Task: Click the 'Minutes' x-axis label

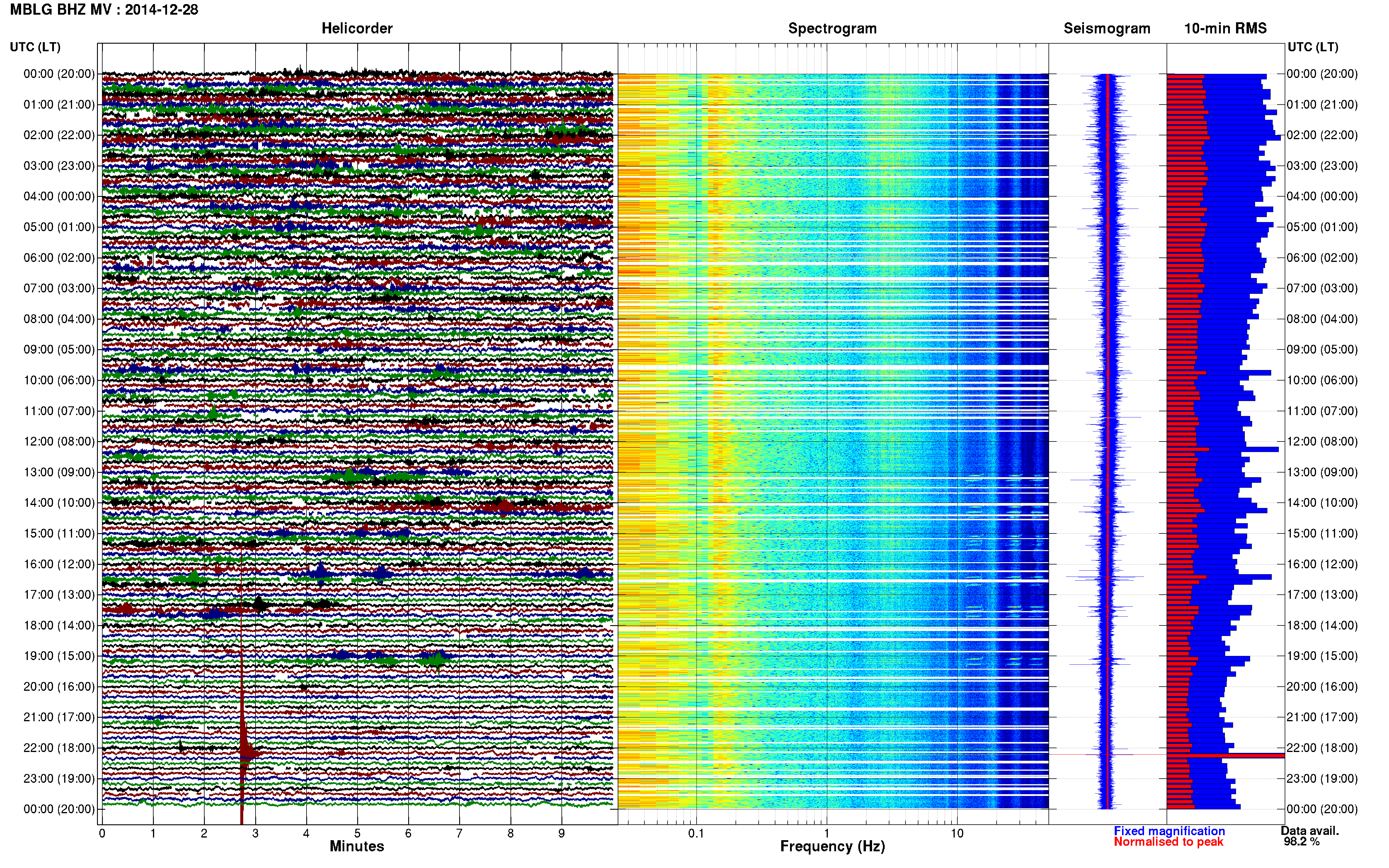Action: pyautogui.click(x=357, y=846)
